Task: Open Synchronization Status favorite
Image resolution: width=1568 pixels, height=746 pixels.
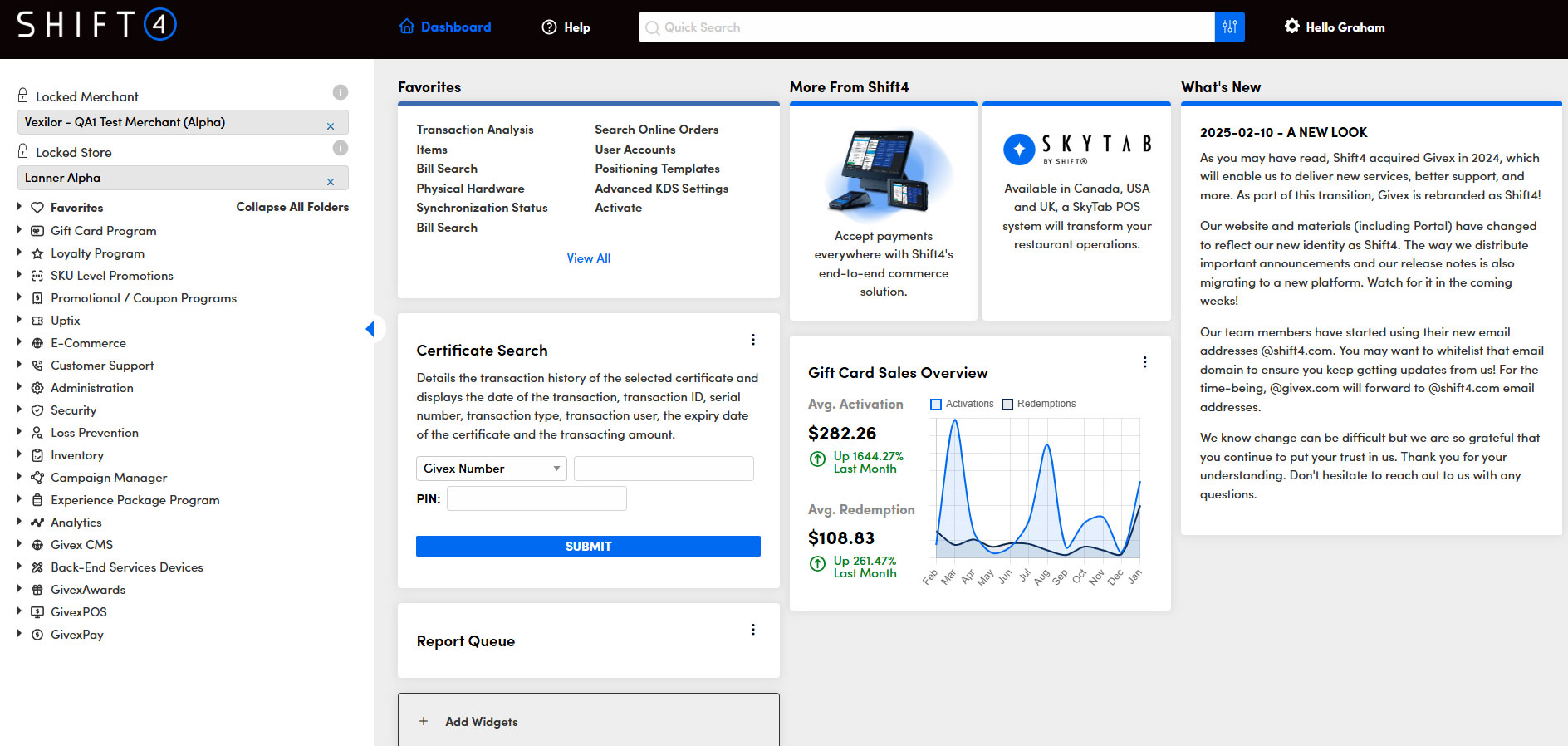Action: click(483, 208)
